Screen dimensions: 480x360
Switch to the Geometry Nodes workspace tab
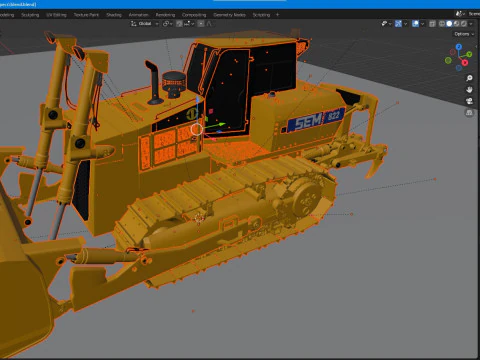pyautogui.click(x=229, y=15)
